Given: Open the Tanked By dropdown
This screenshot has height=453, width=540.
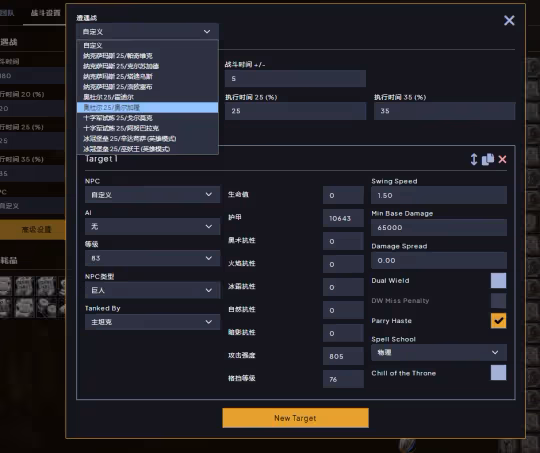Looking at the screenshot, I should [x=152, y=322].
